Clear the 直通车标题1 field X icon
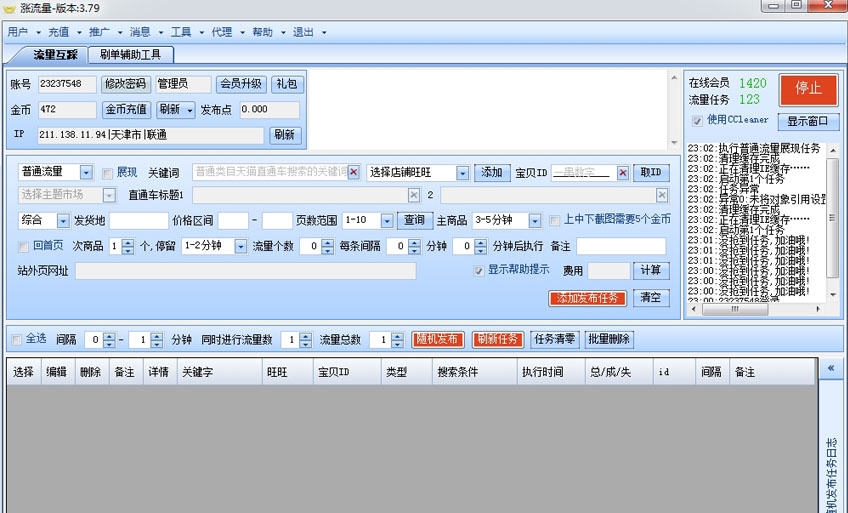The image size is (848, 513). pyautogui.click(x=414, y=195)
